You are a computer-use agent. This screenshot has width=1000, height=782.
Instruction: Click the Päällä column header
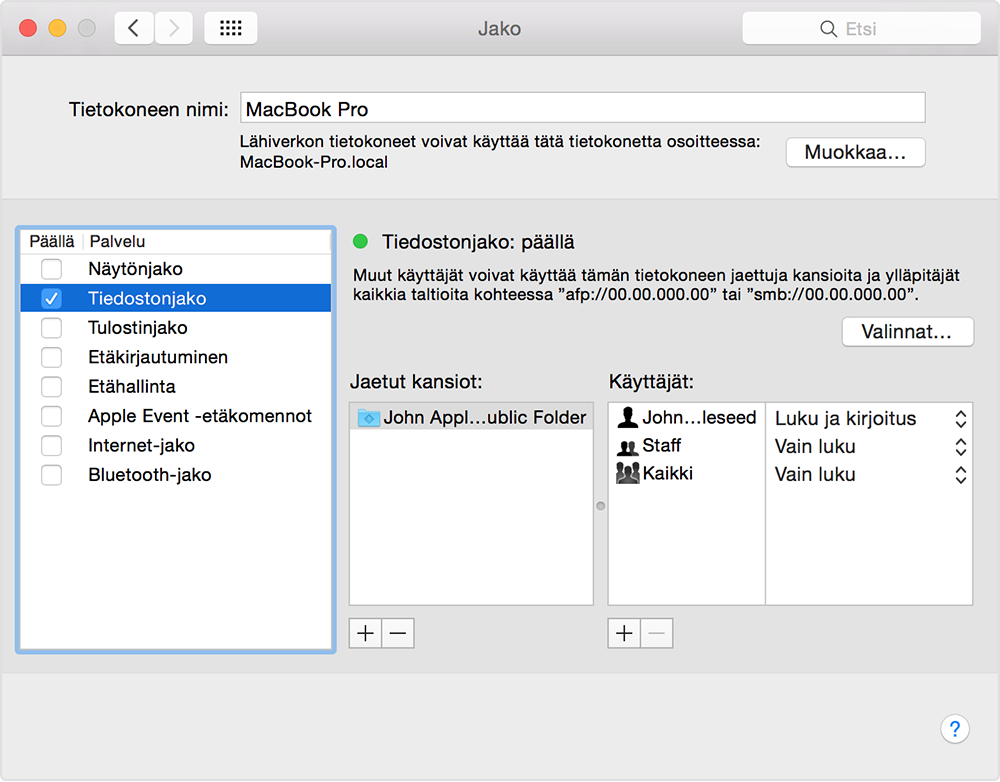(x=52, y=242)
